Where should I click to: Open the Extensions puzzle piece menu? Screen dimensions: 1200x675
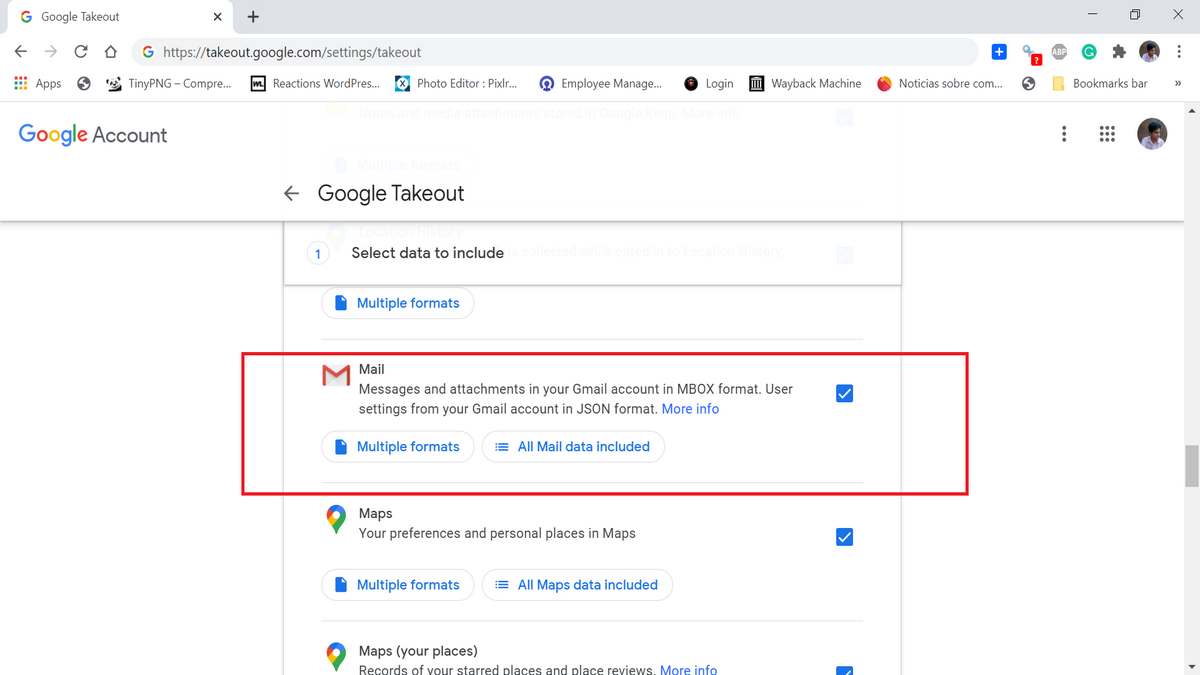point(1119,52)
